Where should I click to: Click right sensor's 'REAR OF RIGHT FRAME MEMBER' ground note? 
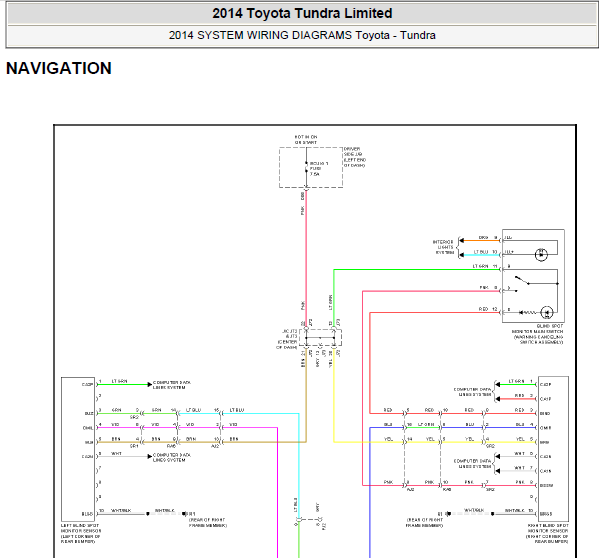tap(424, 522)
